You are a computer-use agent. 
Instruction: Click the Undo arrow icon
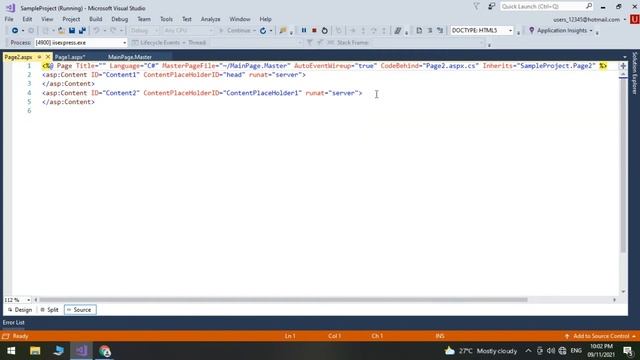(96, 31)
